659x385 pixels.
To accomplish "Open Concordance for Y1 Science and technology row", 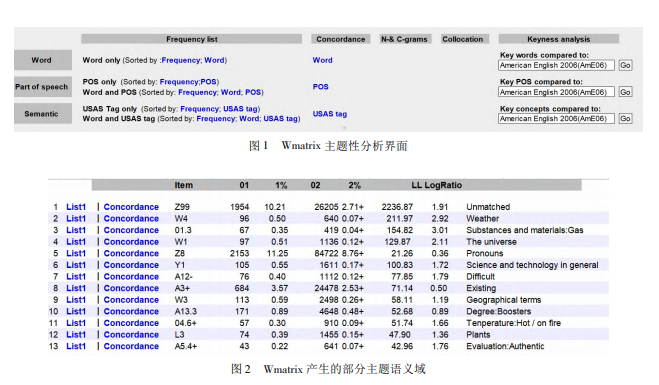I will 131,265.
